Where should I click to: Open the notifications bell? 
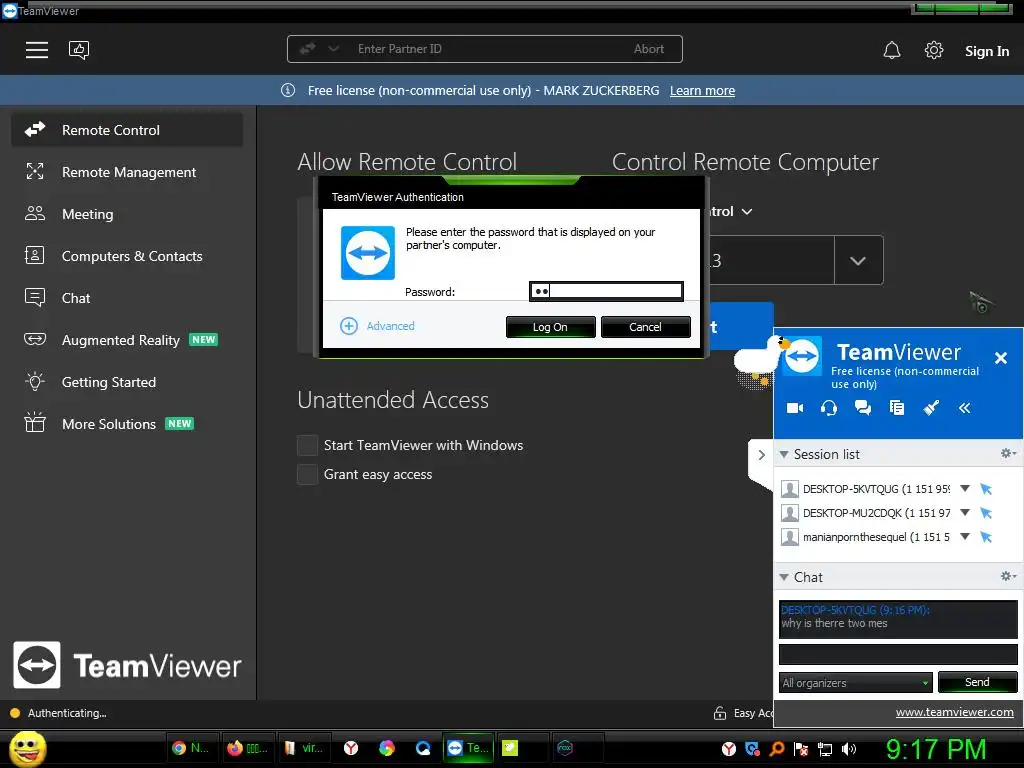(x=891, y=50)
